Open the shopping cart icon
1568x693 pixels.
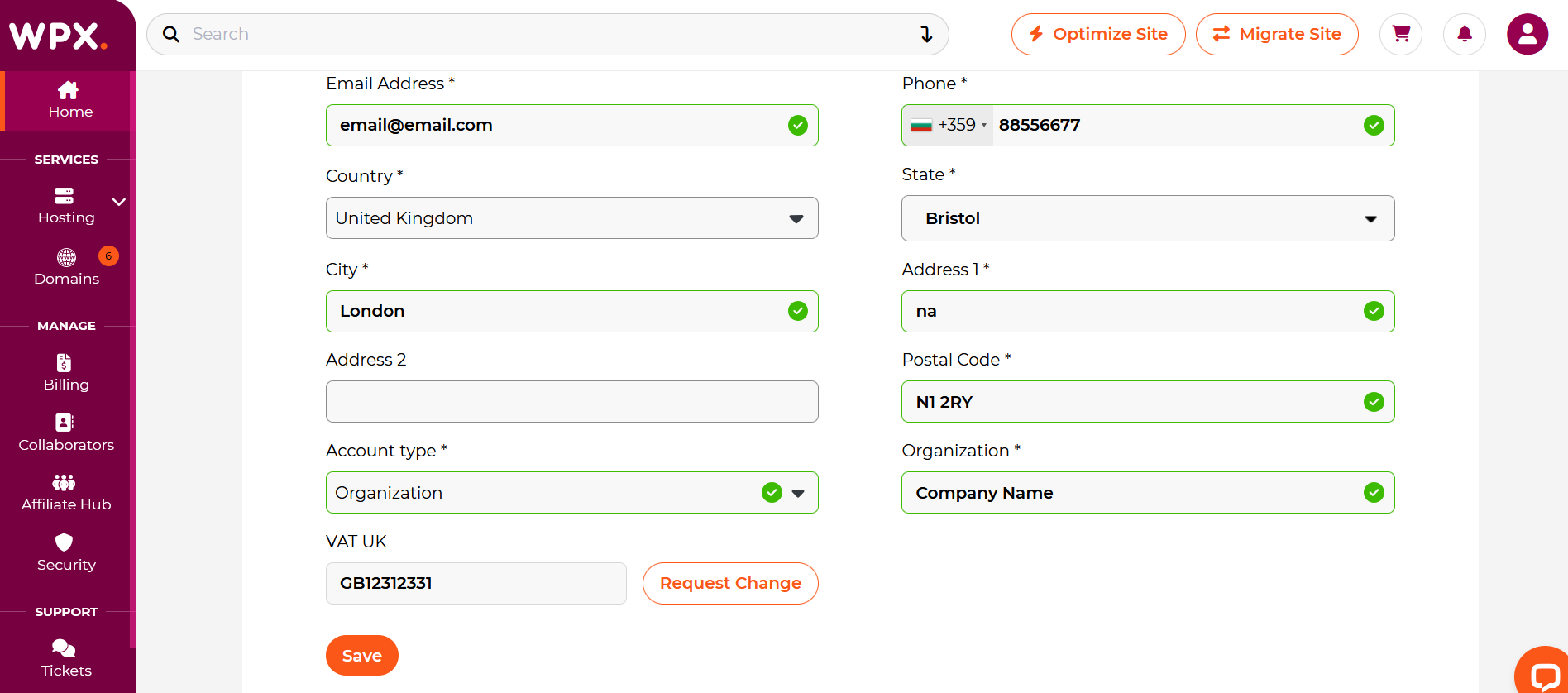1400,34
